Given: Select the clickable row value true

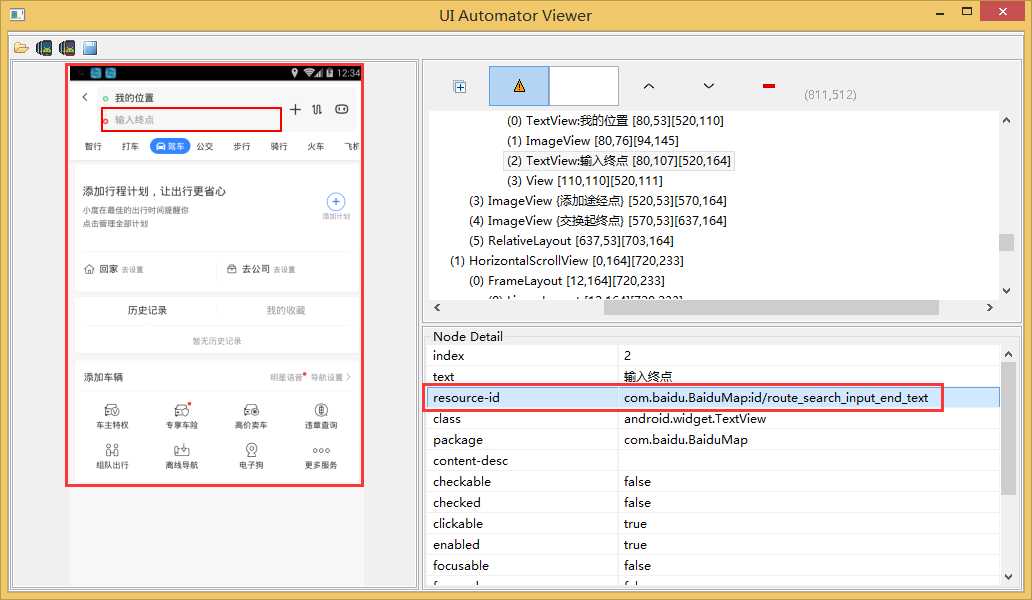Looking at the screenshot, I should click(634, 524).
